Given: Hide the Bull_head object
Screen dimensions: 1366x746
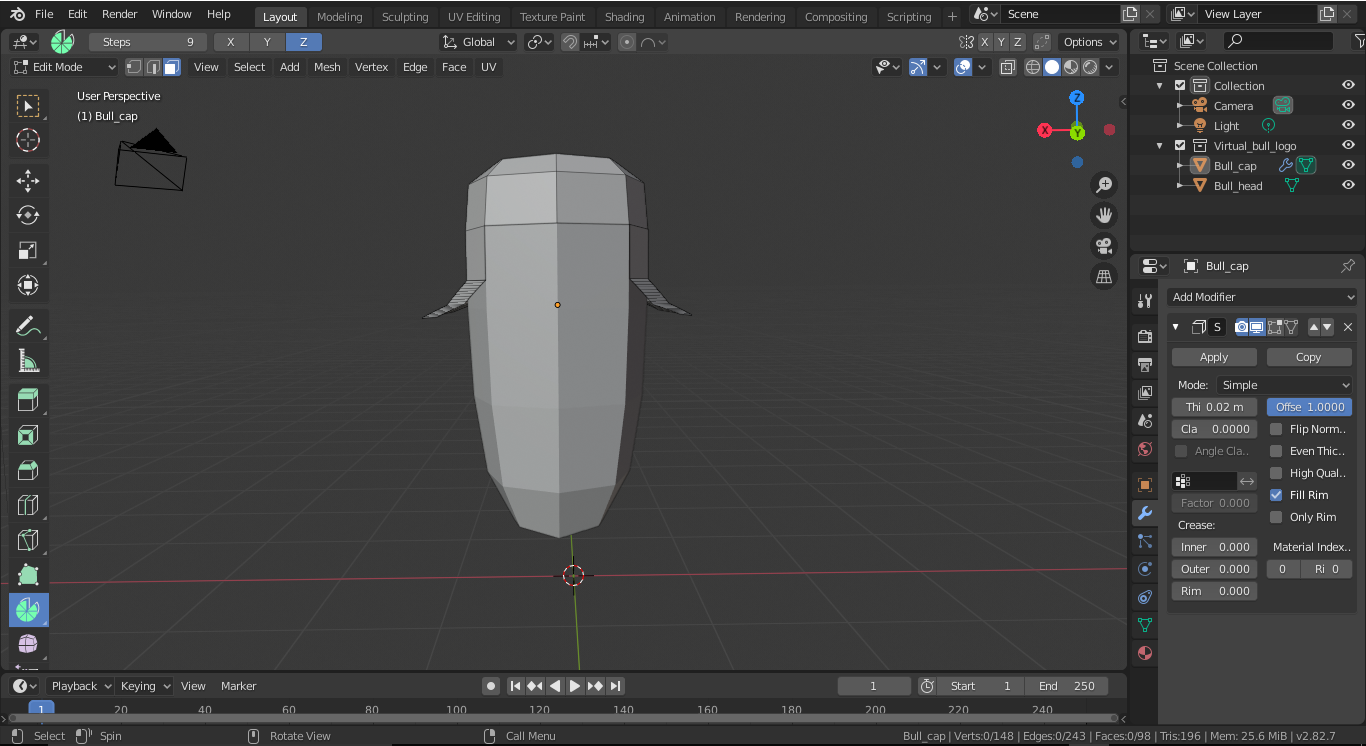Looking at the screenshot, I should pyautogui.click(x=1348, y=186).
